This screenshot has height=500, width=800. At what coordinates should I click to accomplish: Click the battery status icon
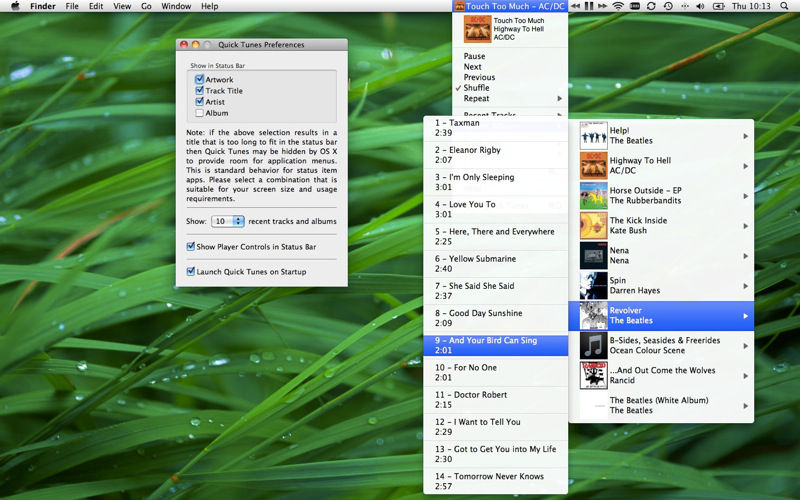tap(718, 6)
